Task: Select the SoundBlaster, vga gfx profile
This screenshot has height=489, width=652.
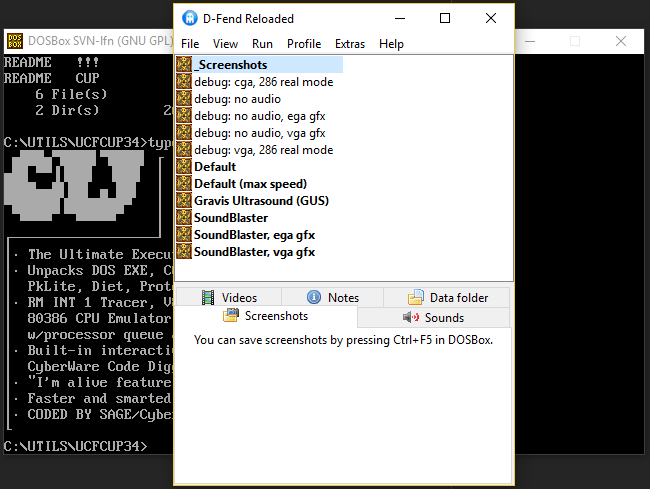Action: pyautogui.click(x=254, y=252)
